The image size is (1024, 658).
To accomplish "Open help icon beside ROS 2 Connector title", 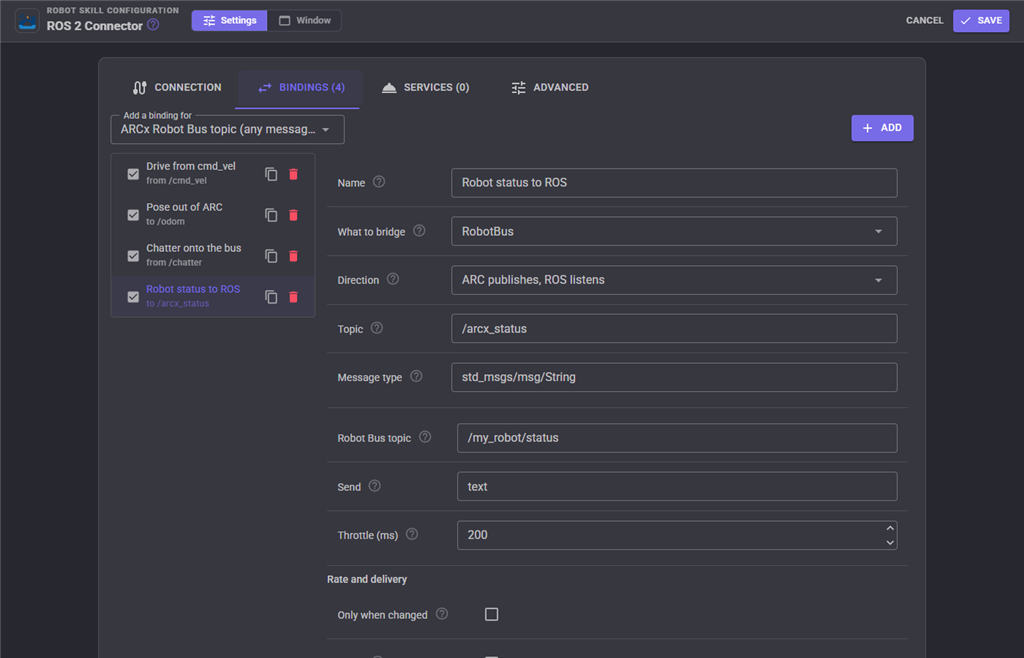I will pyautogui.click(x=153, y=25).
